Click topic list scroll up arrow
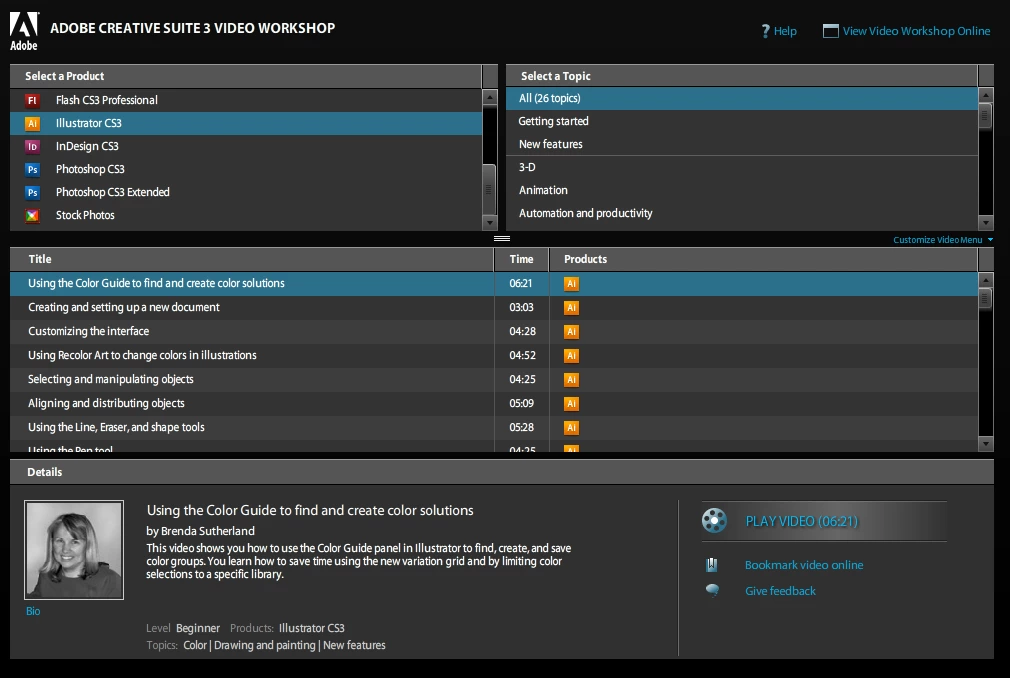This screenshot has height=678, width=1010. [x=986, y=95]
